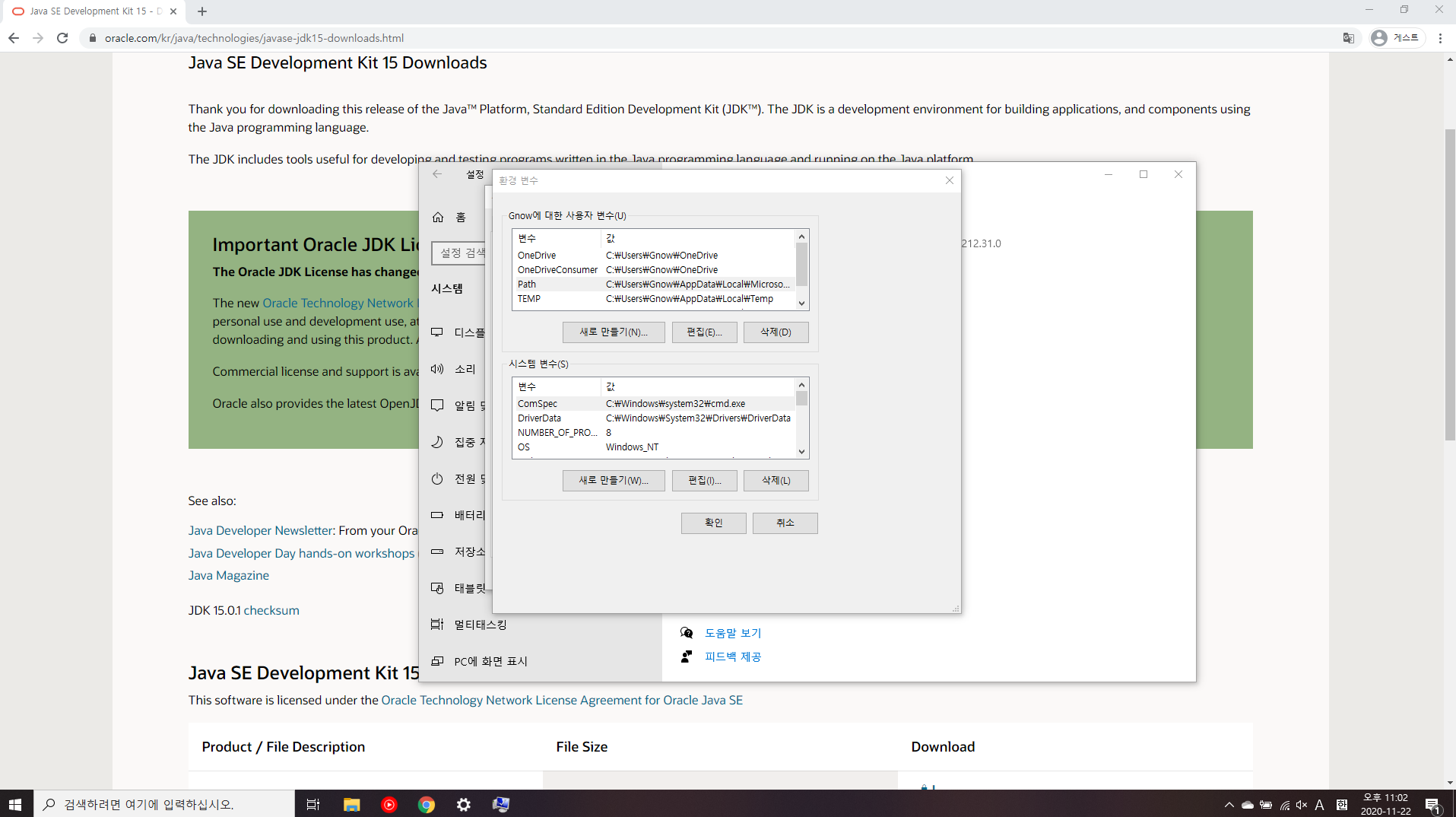Open Multitasking (멀티태스킹) settings icon
Screen dimensions: 1456x817
click(437, 625)
